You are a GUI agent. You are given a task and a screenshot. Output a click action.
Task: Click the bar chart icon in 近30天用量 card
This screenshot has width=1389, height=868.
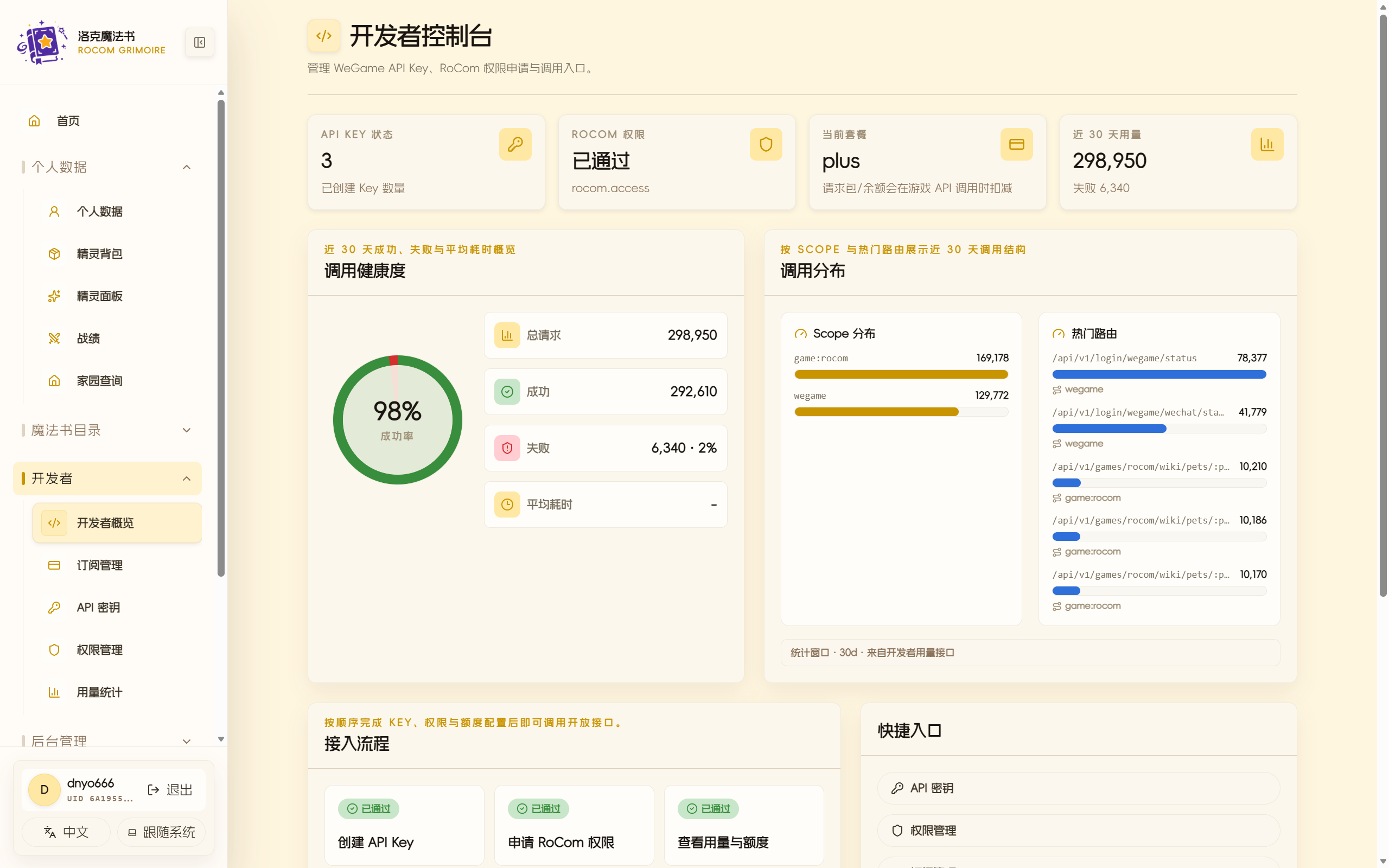point(1267,144)
